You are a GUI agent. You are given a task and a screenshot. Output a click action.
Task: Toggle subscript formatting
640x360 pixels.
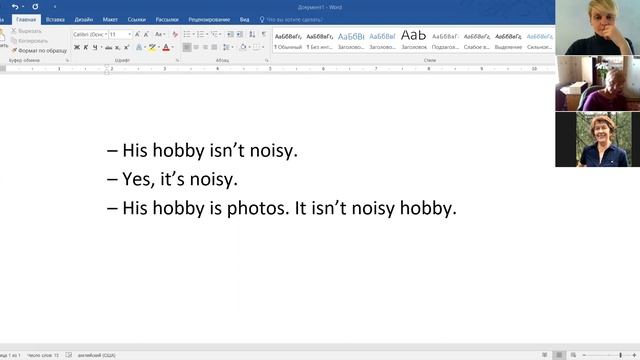[x=118, y=47]
